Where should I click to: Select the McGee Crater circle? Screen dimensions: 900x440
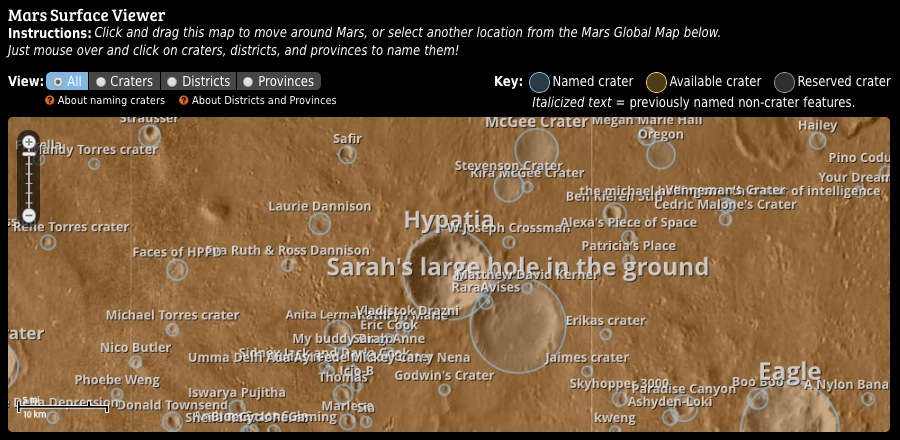pyautogui.click(x=536, y=148)
